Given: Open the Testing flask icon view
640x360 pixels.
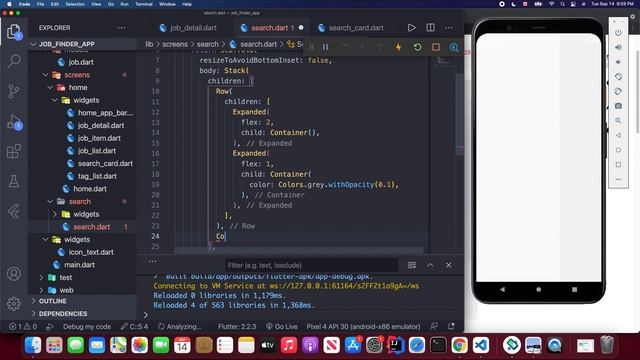Looking at the screenshot, I should coord(14,181).
